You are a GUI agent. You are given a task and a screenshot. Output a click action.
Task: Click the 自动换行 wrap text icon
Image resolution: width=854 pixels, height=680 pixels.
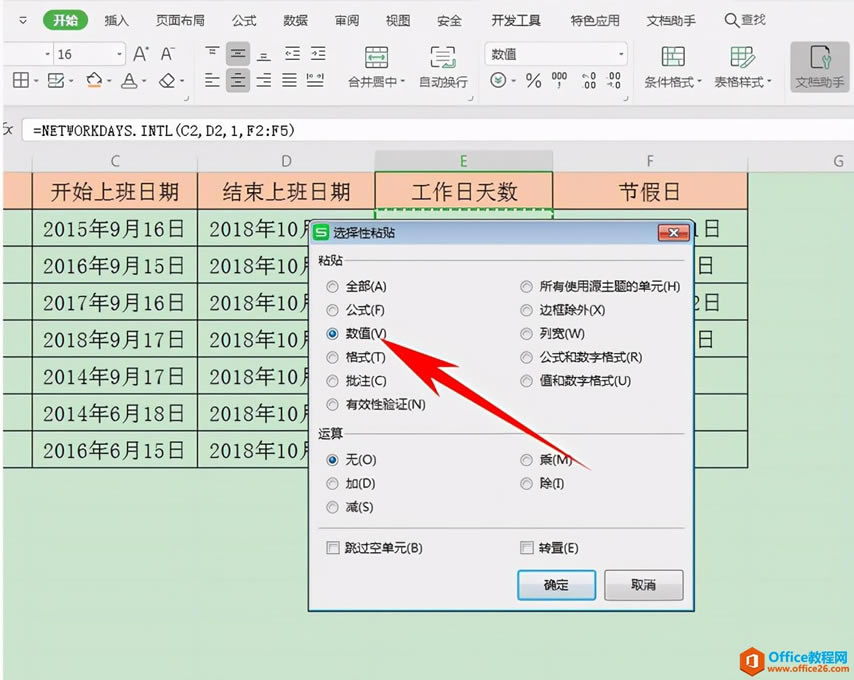(443, 57)
